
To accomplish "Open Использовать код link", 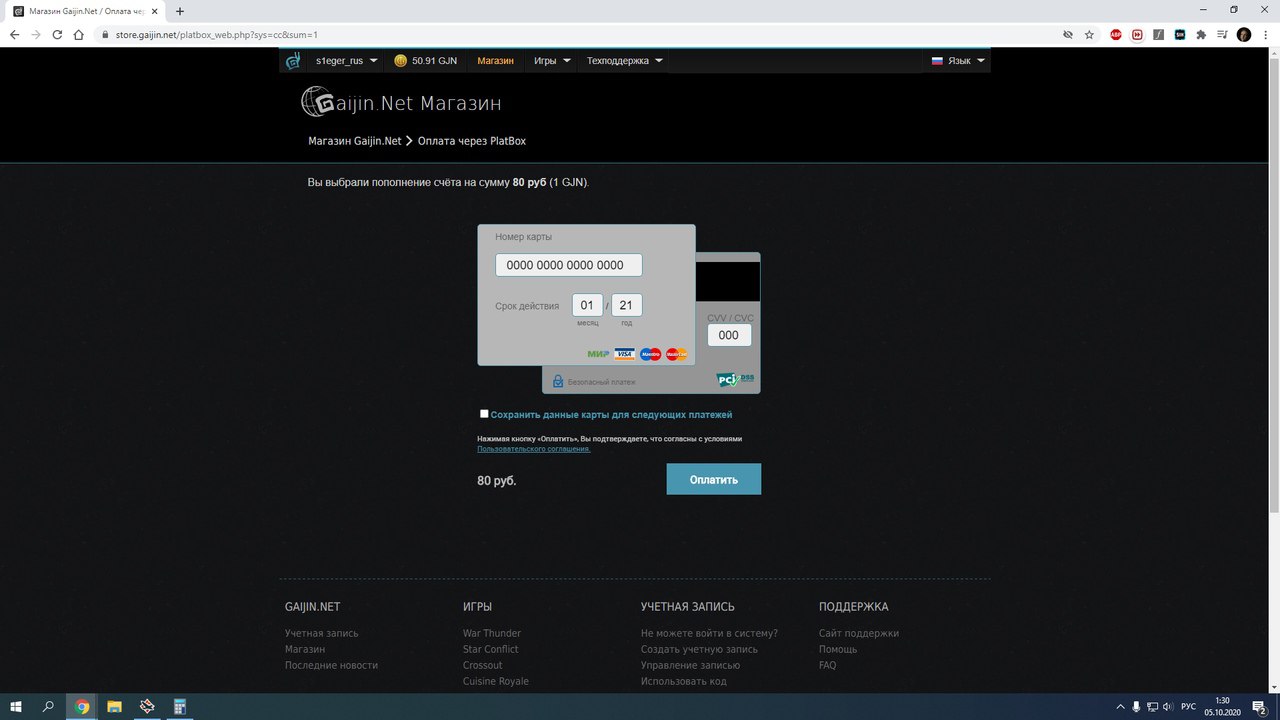I will tap(683, 681).
